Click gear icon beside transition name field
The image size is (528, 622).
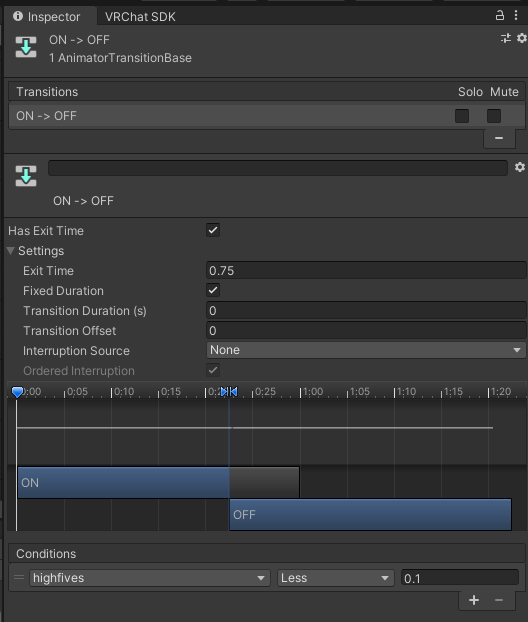(520, 167)
